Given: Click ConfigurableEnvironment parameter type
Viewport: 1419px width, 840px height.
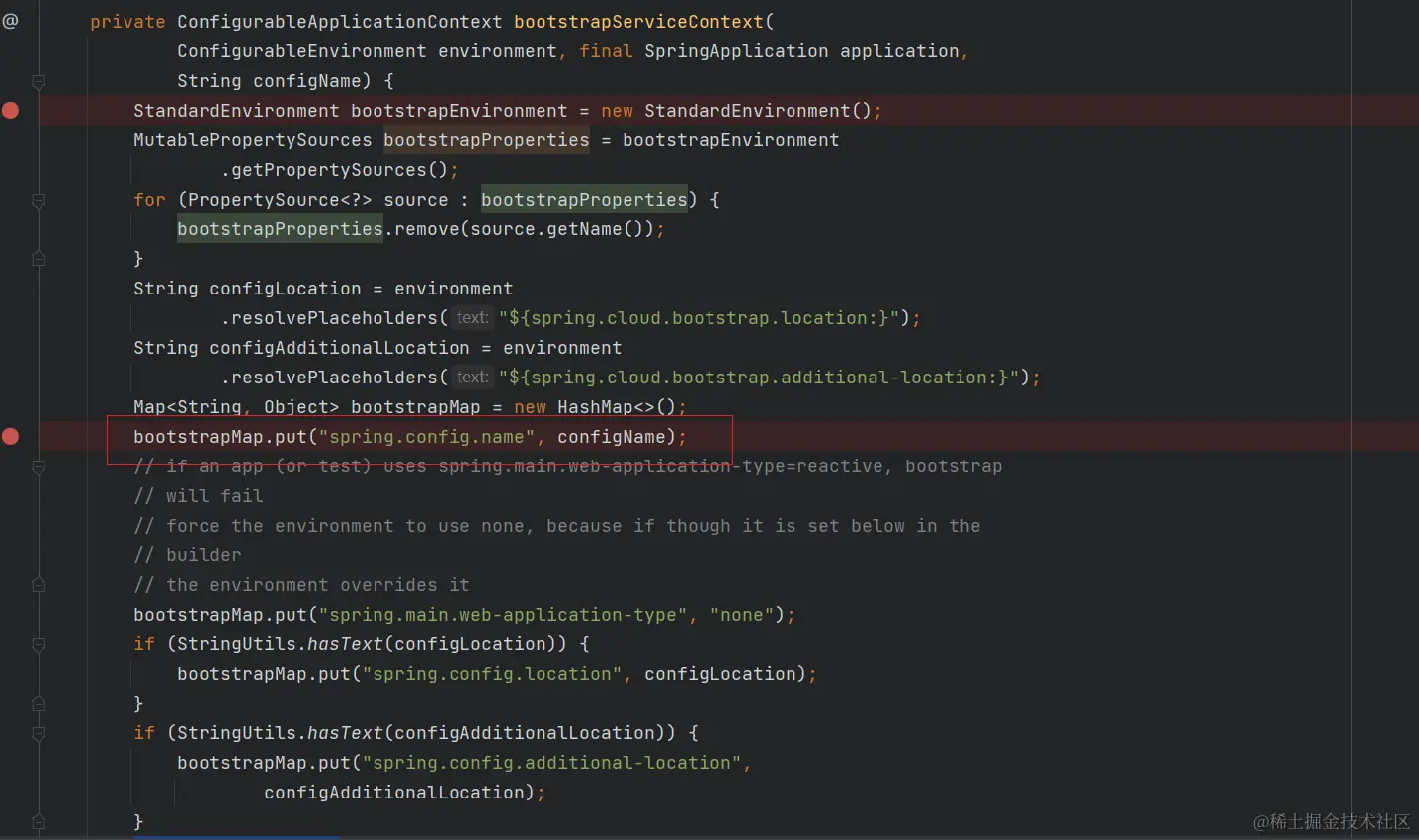Looking at the screenshot, I should [301, 51].
